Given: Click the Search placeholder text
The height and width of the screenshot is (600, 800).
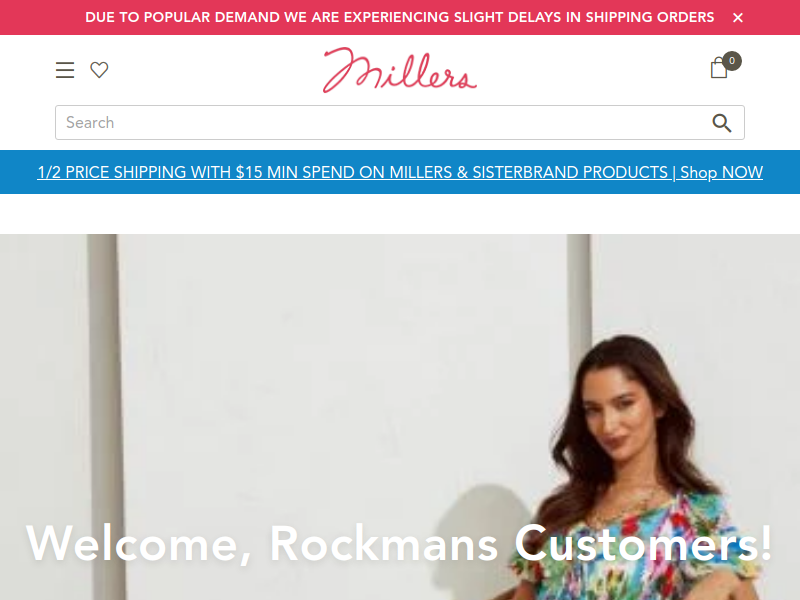Looking at the screenshot, I should 90,122.
